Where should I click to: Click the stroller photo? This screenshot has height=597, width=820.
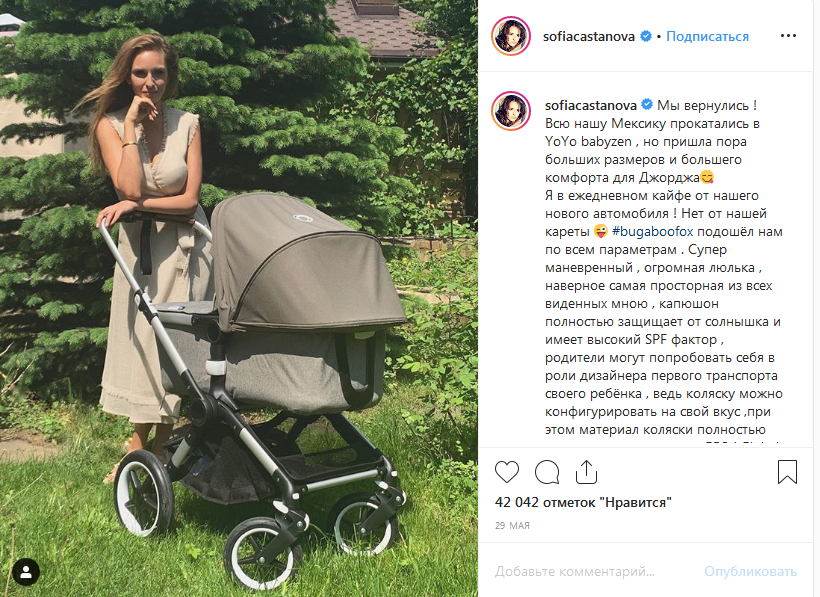(x=239, y=298)
